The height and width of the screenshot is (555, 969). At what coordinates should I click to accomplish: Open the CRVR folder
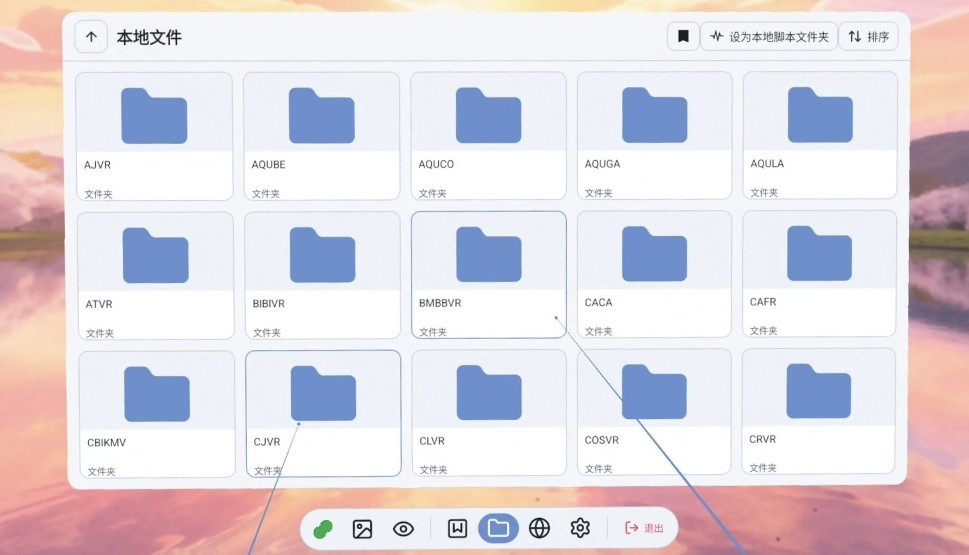[x=819, y=412]
